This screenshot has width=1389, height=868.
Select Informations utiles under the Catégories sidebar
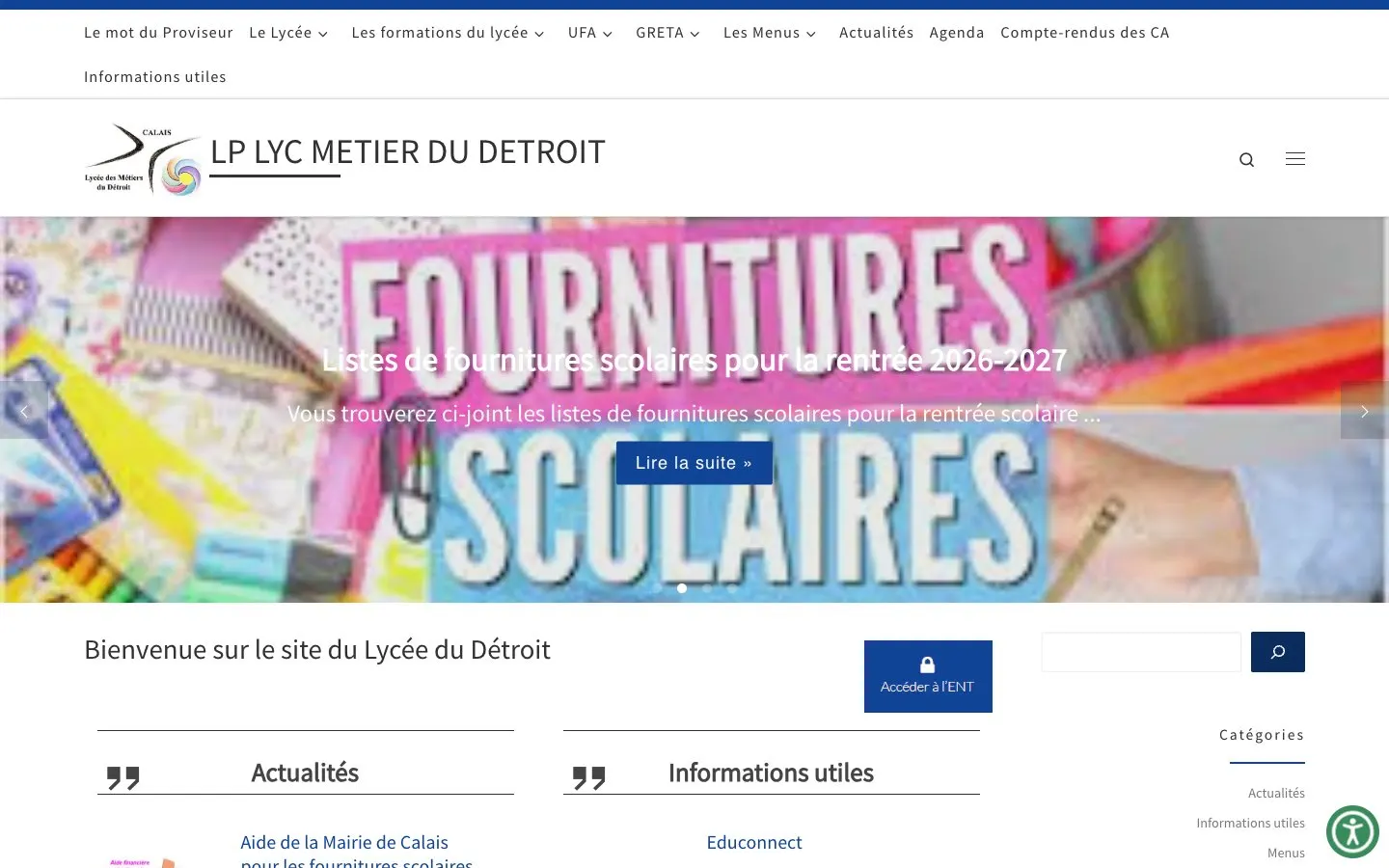1250,823
